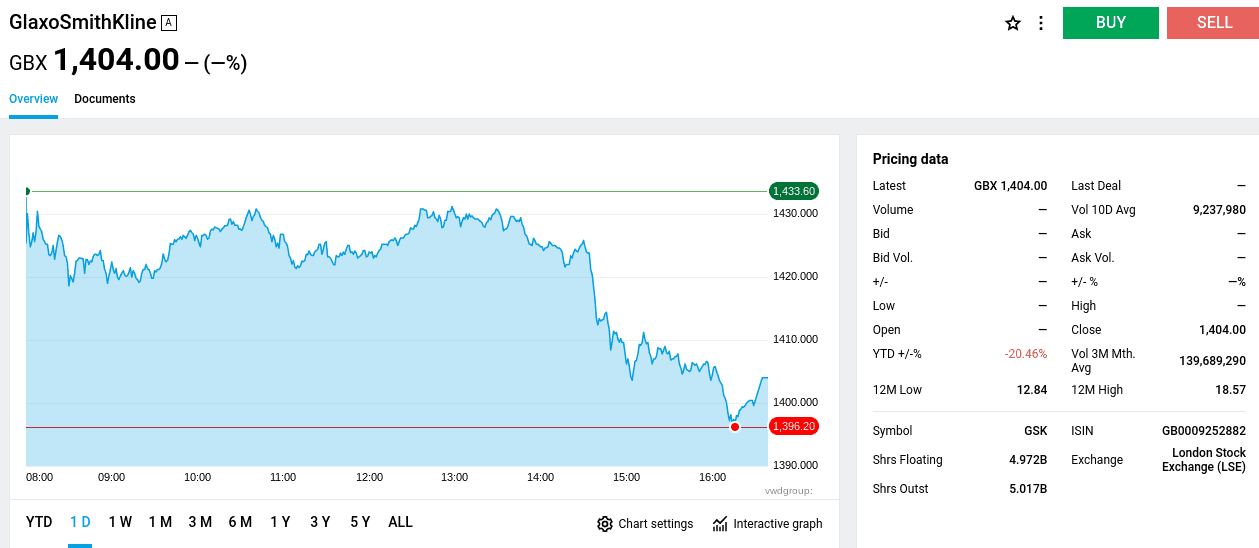Viewport: 1259px width, 548px height.
Task: Click the 12M High value 18.57
Action: pos(1231,390)
